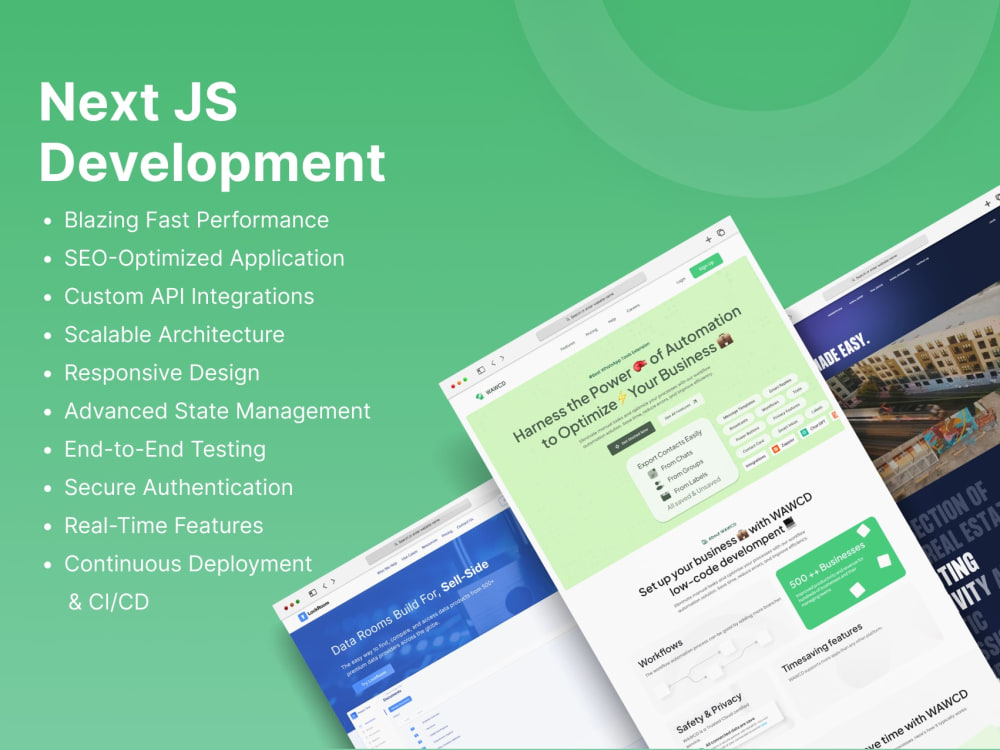Click the sidebar toggle icon in LockRoom browser

coord(312,592)
